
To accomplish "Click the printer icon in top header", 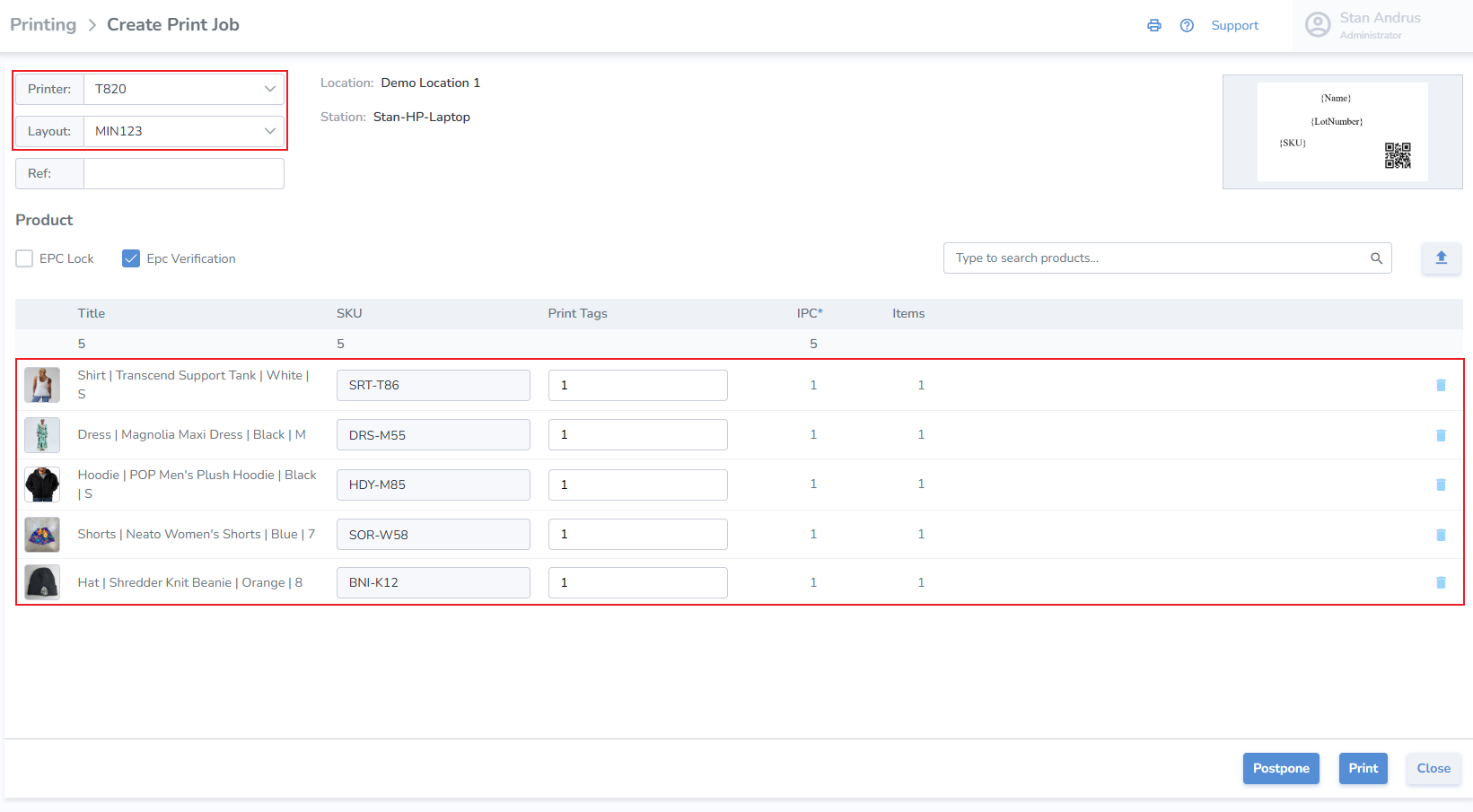I will [x=1153, y=26].
